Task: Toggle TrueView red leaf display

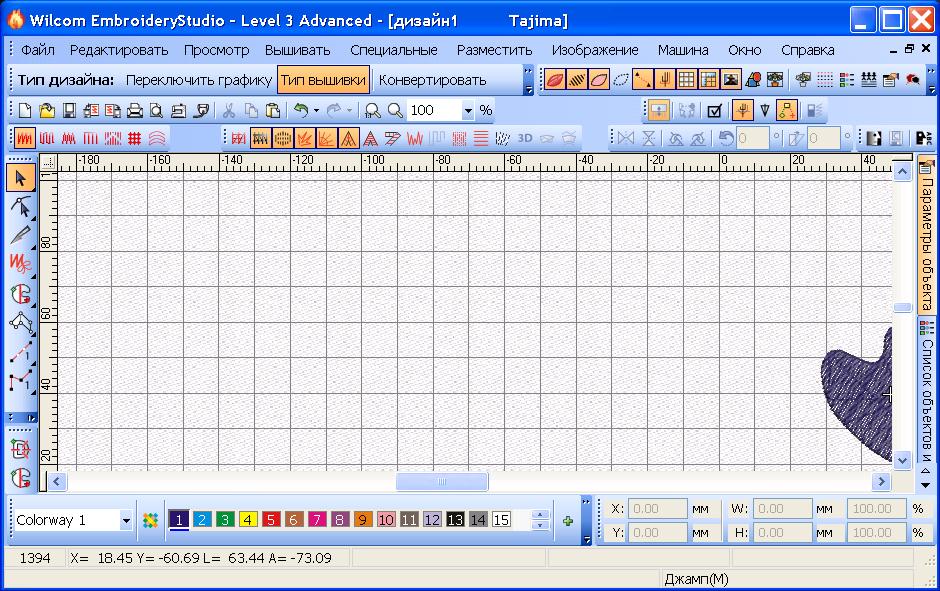Action: 555,79
